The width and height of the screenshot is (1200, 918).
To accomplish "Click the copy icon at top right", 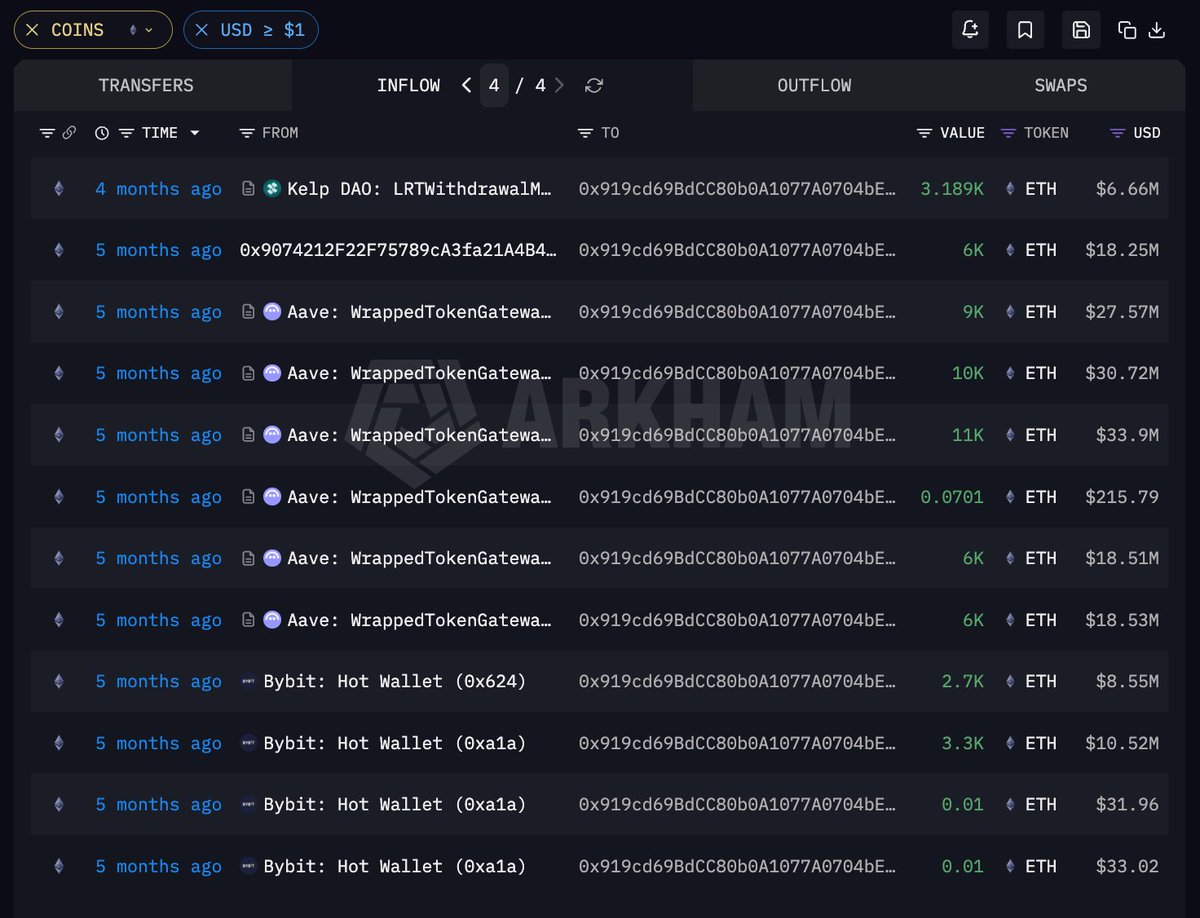I will coord(1127,30).
